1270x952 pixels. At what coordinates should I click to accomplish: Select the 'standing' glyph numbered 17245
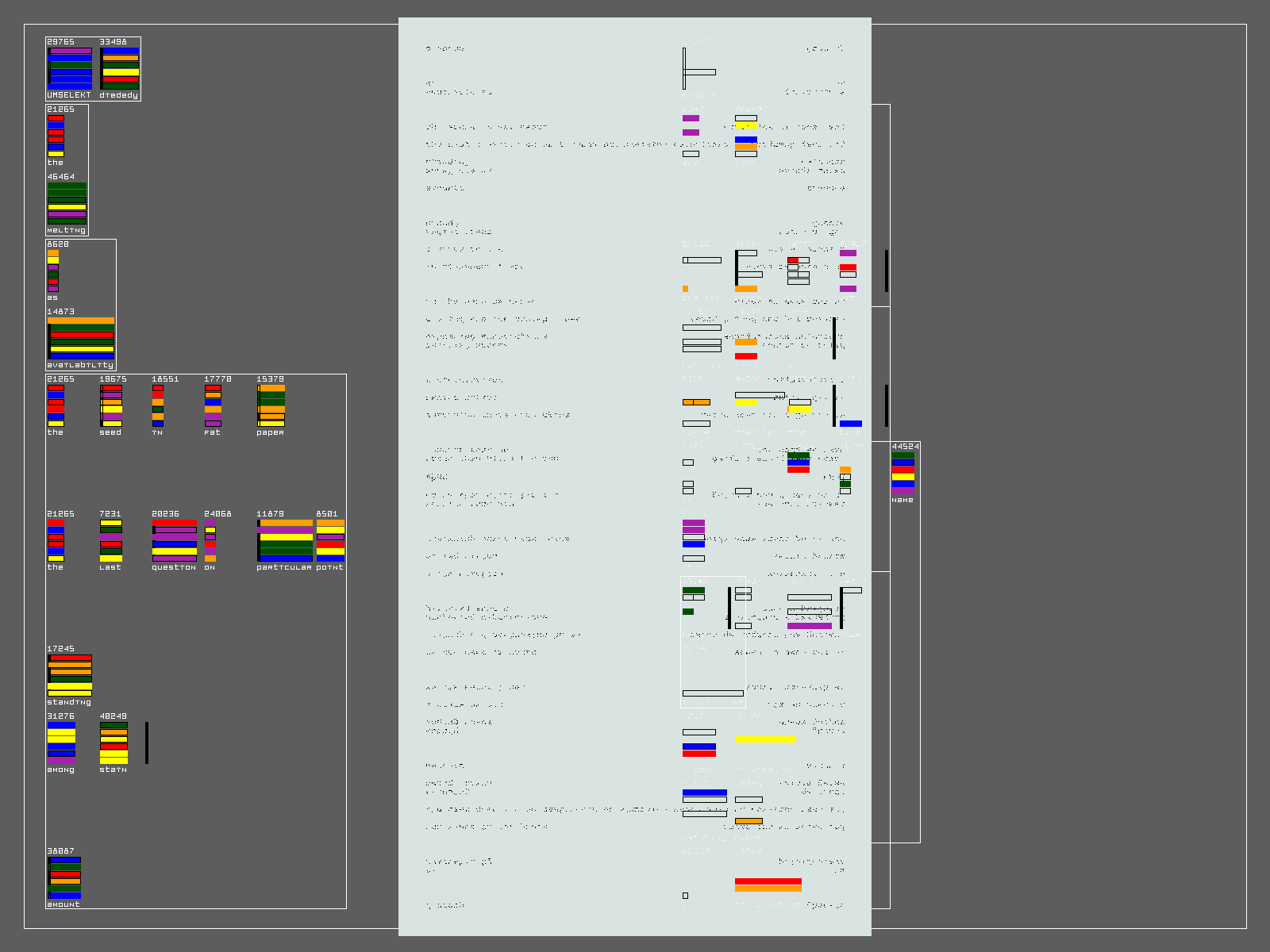pyautogui.click(x=69, y=675)
